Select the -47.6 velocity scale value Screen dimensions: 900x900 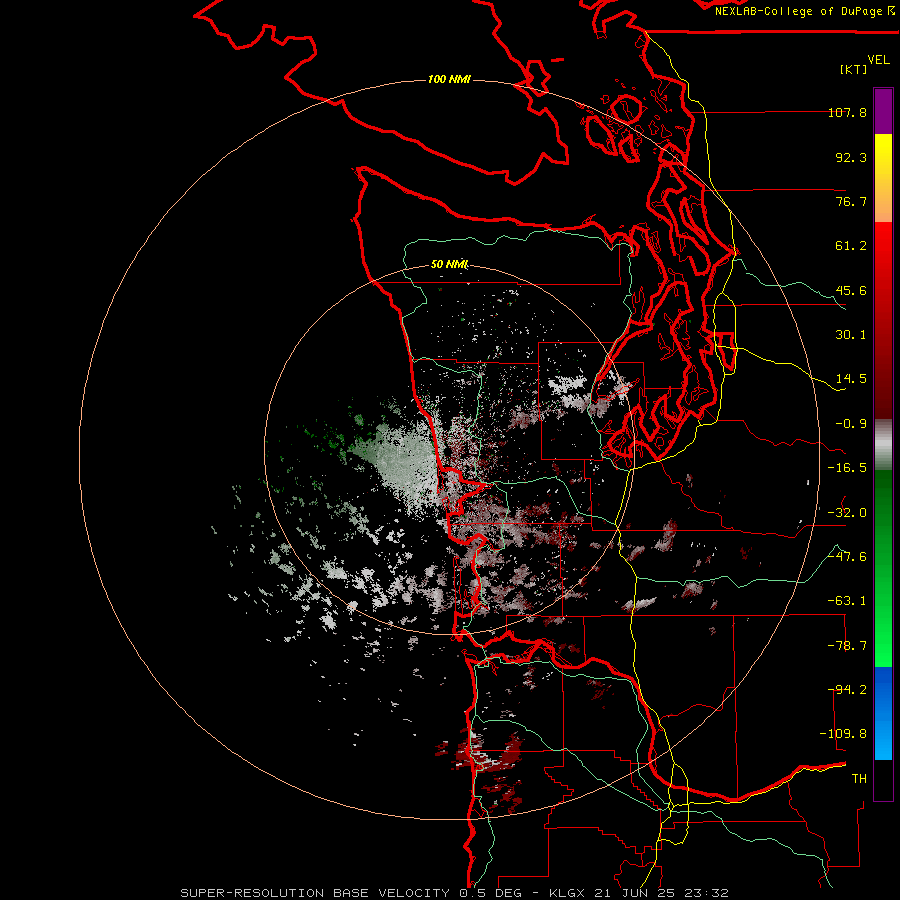[x=847, y=557]
